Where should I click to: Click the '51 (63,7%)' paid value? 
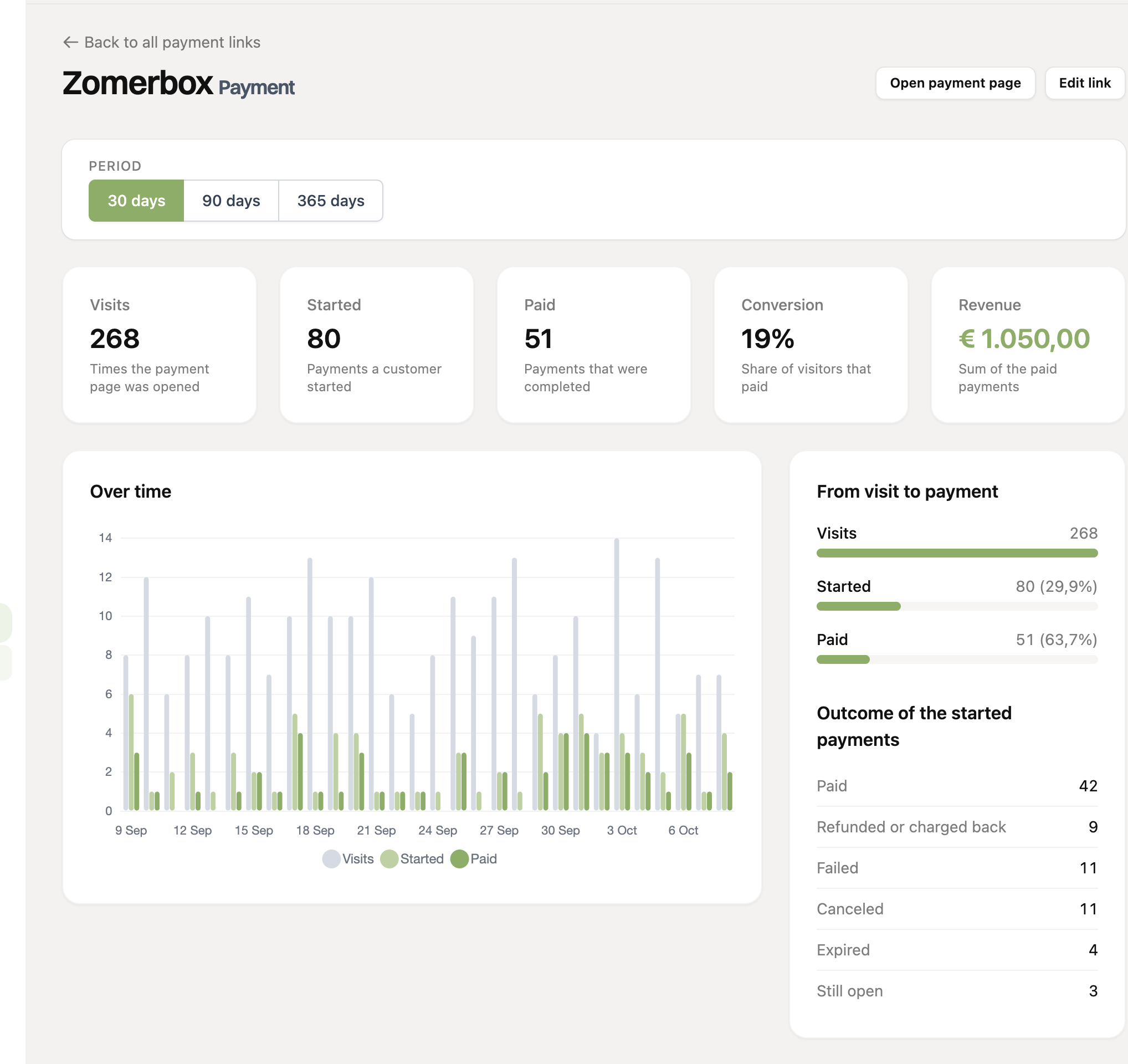pyautogui.click(x=1056, y=640)
